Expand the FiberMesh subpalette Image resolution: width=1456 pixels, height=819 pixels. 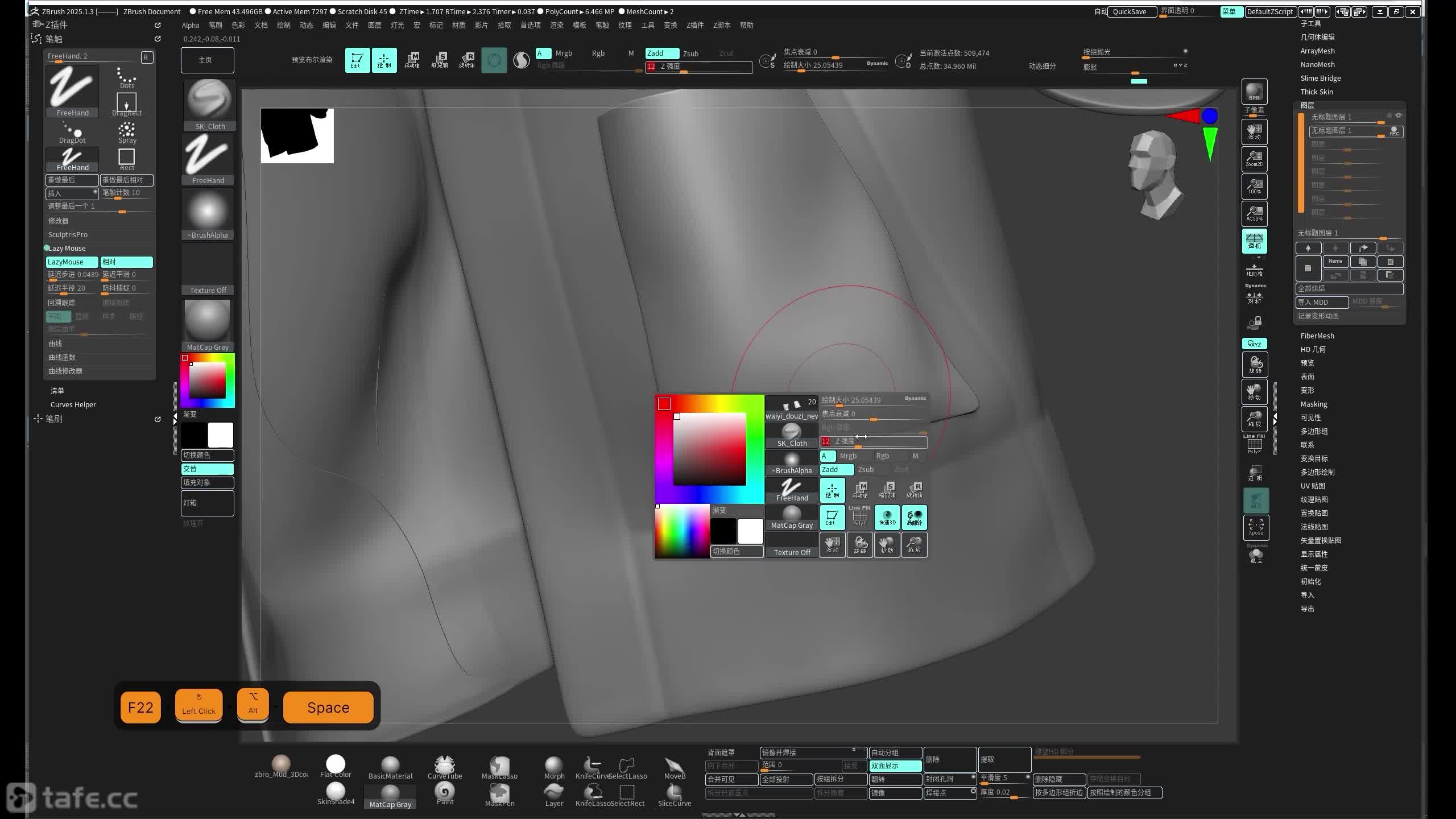(1317, 336)
